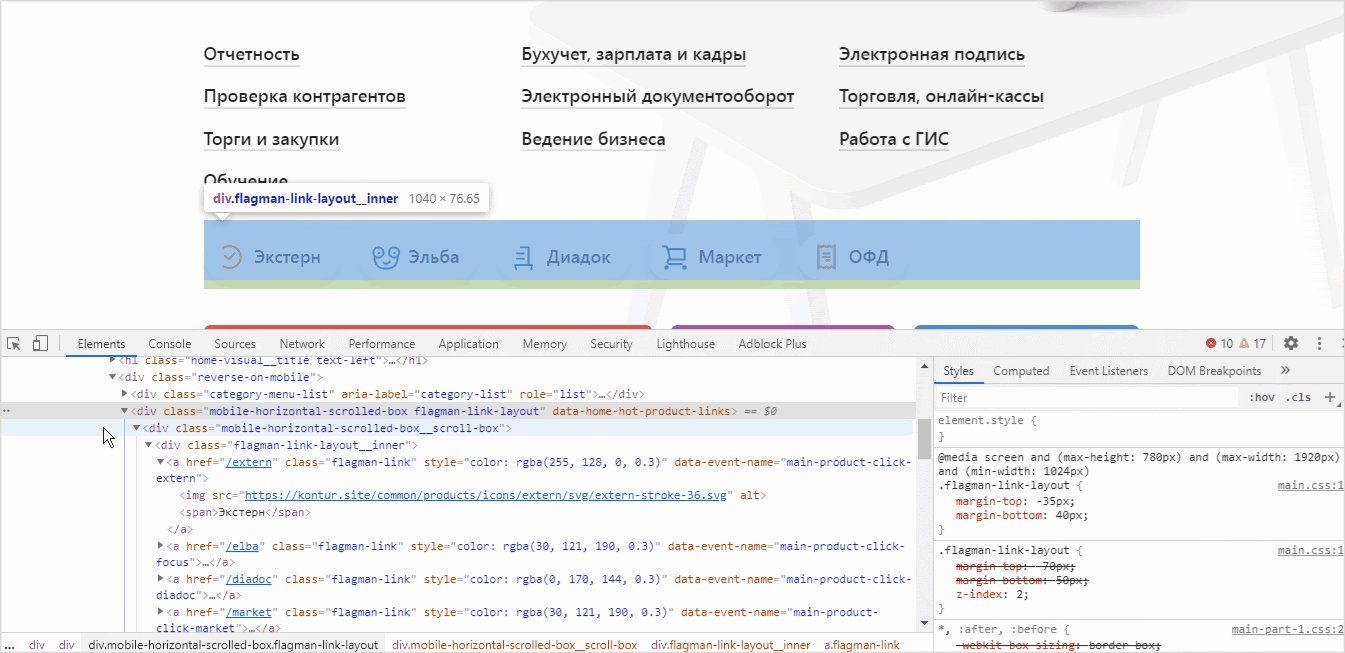Toggle the :hov element state panel
This screenshot has width=1345, height=653.
(x=1262, y=397)
